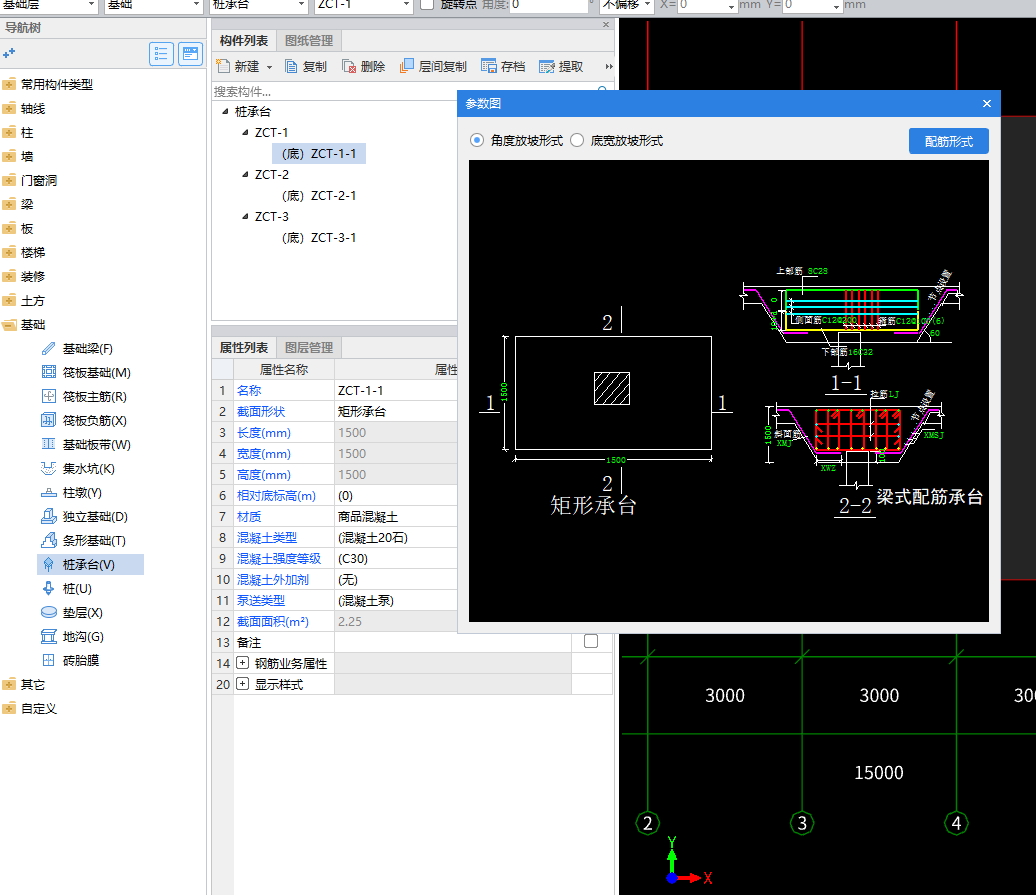Select 角度放坡形式 radio option

[477, 140]
